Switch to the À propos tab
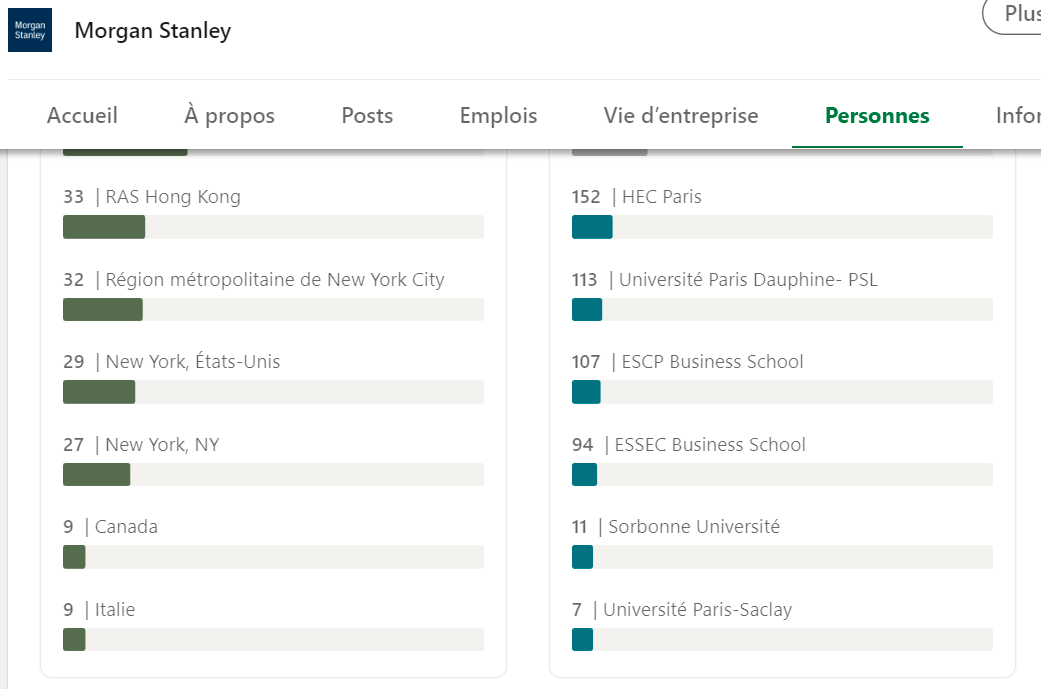The height and width of the screenshot is (689, 1041). pos(229,115)
